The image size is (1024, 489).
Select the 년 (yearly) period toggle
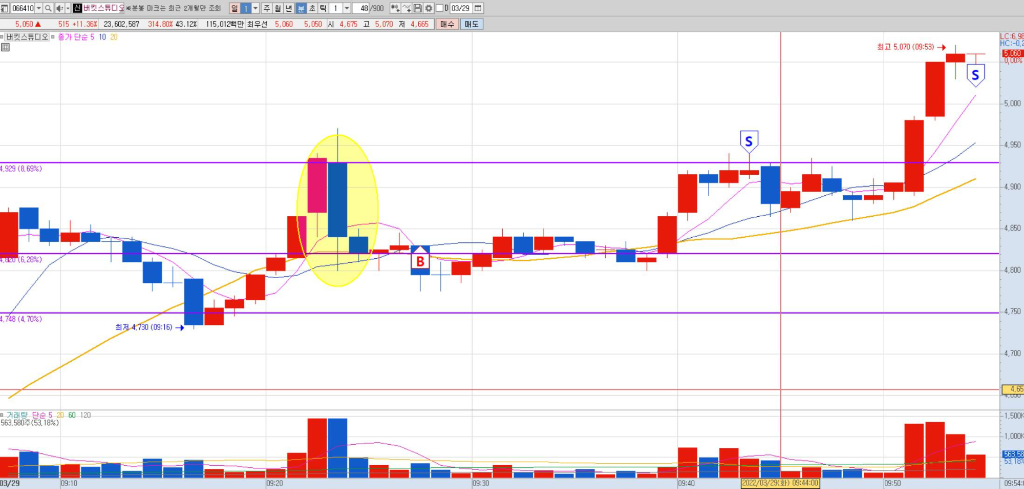[289, 8]
